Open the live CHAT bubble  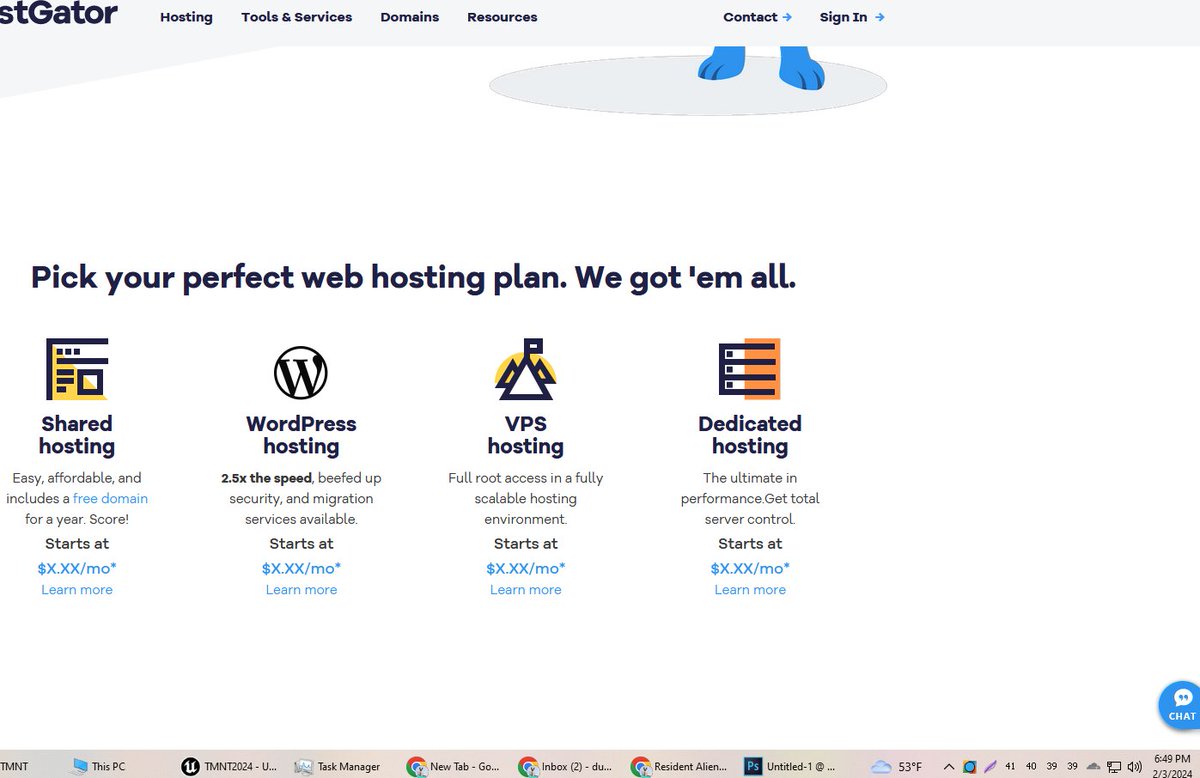click(x=1181, y=704)
